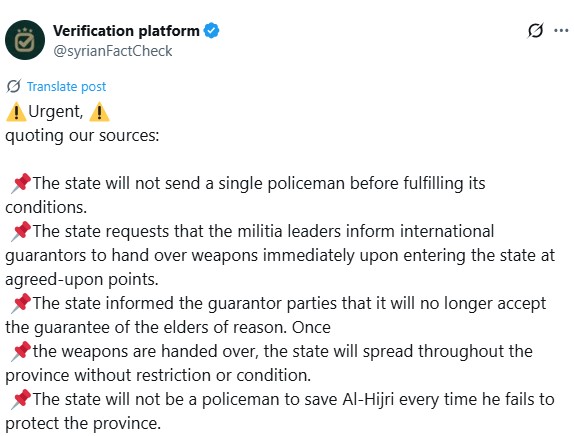The height and width of the screenshot is (436, 574).
Task: Click the Translate post link
Action: click(67, 87)
